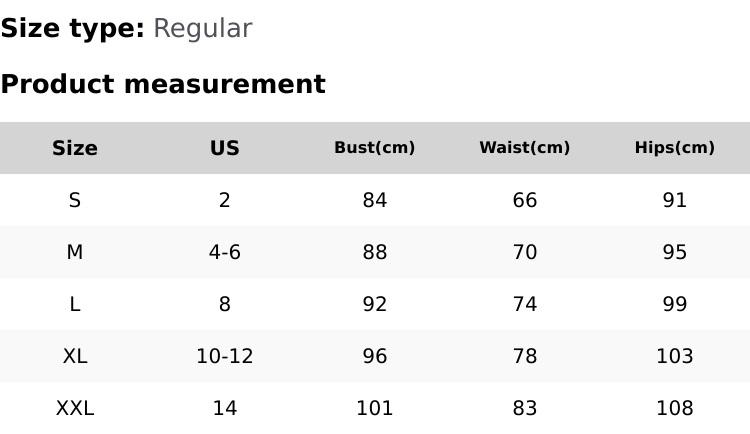
Task: Click the Size type label
Action: 72,28
